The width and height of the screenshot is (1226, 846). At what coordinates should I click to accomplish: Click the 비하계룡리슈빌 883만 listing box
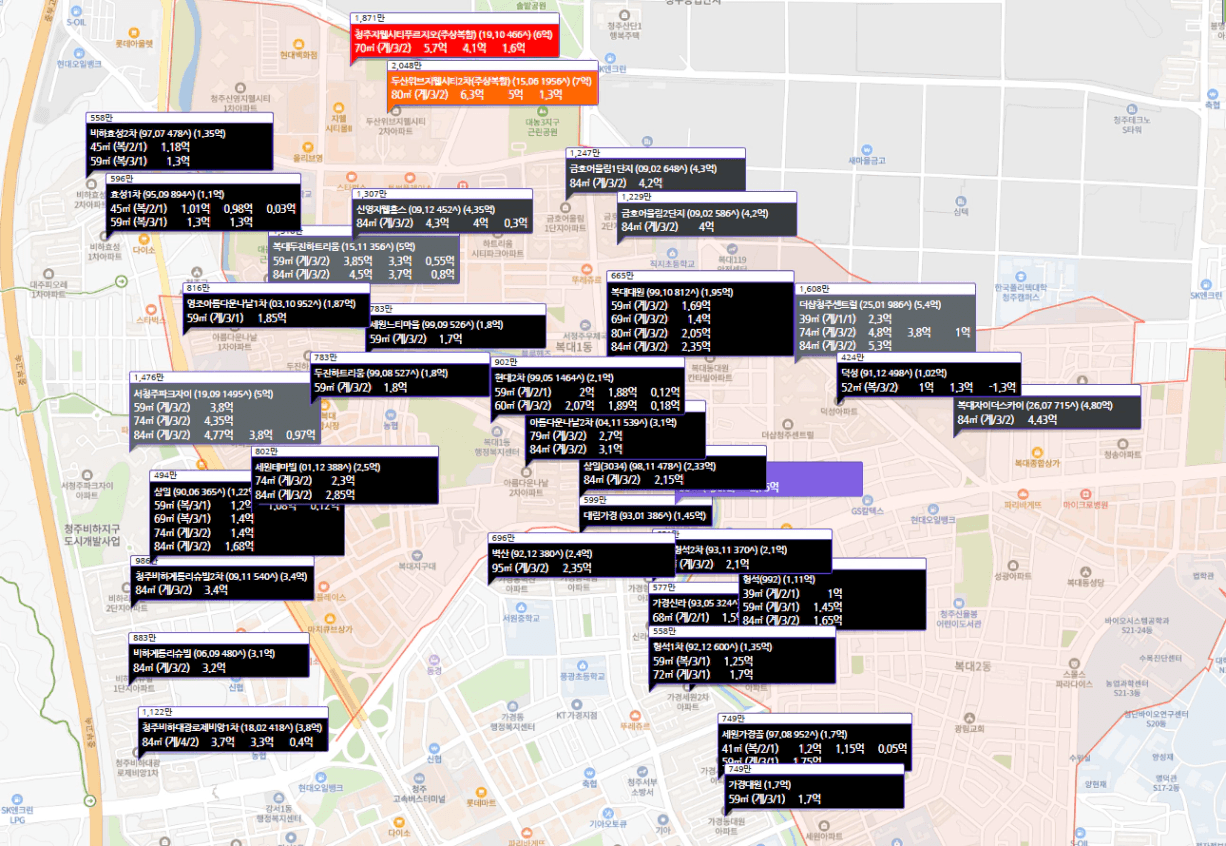(x=219, y=655)
